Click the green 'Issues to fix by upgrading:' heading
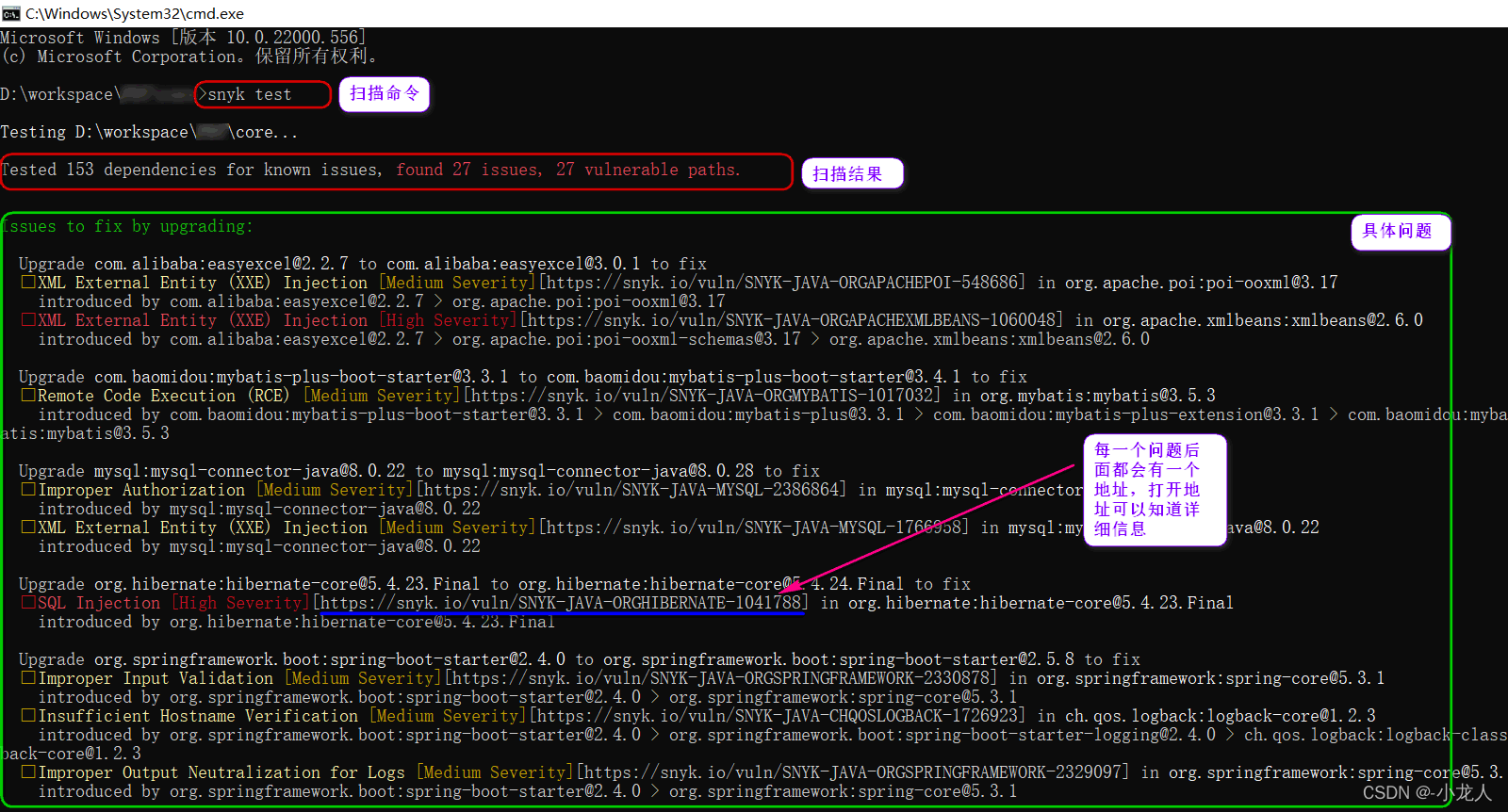The image size is (1508, 812). pos(127,226)
